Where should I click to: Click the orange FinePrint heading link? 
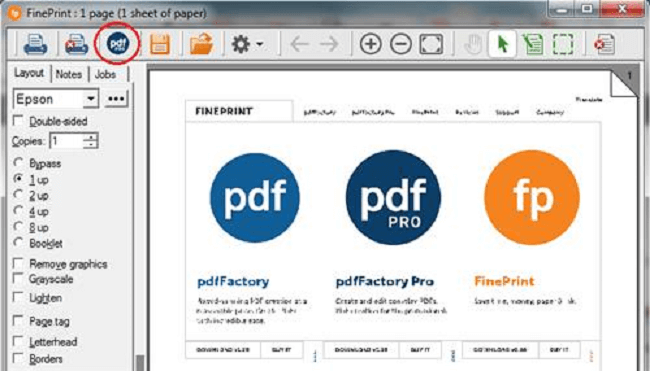coord(504,281)
